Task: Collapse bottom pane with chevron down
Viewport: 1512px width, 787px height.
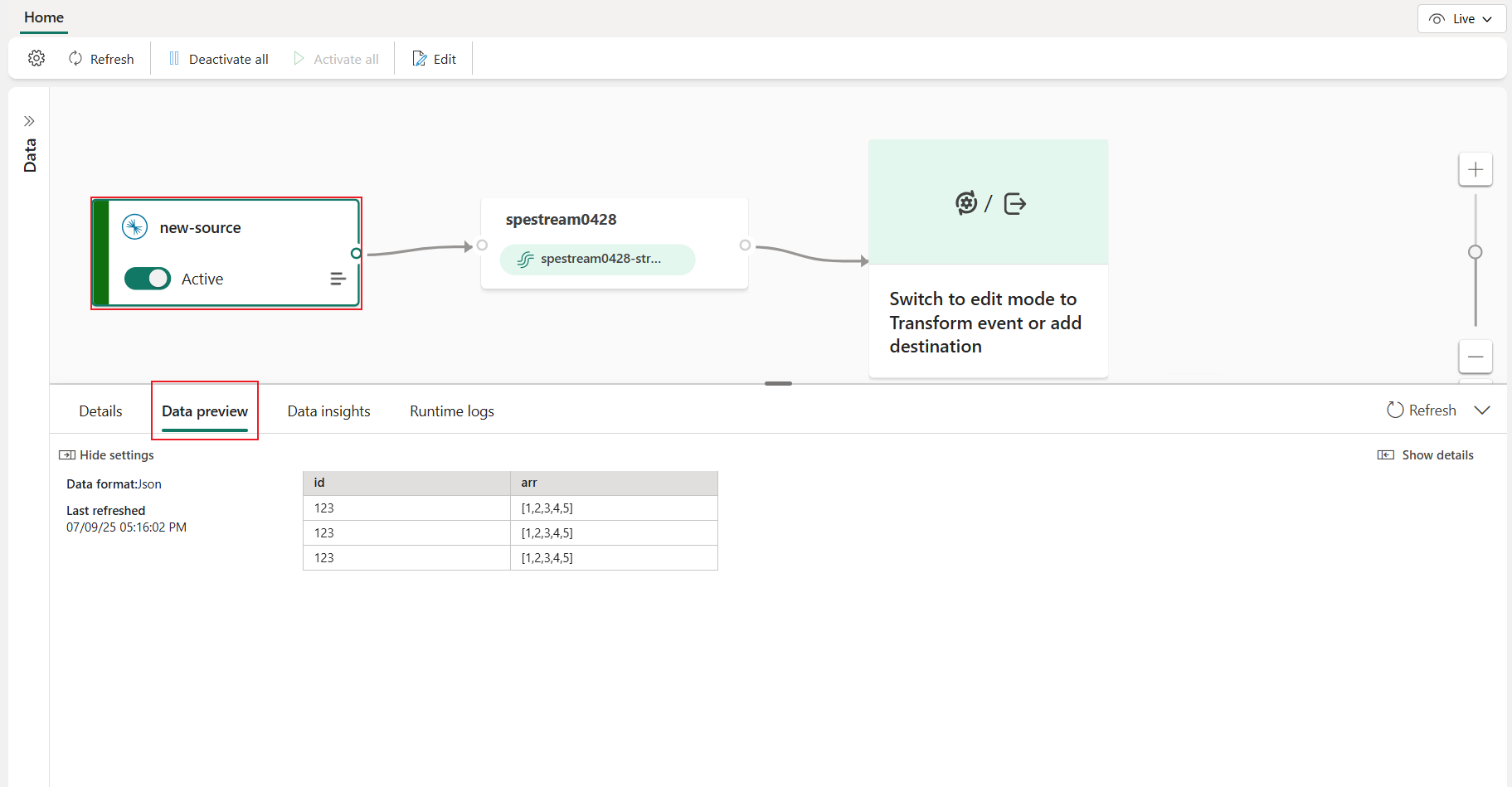Action: [x=1482, y=411]
